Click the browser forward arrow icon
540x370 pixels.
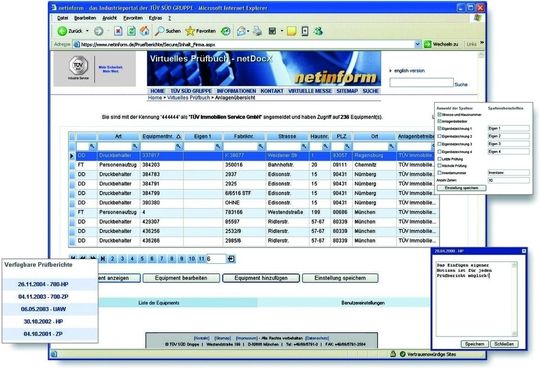click(98, 31)
